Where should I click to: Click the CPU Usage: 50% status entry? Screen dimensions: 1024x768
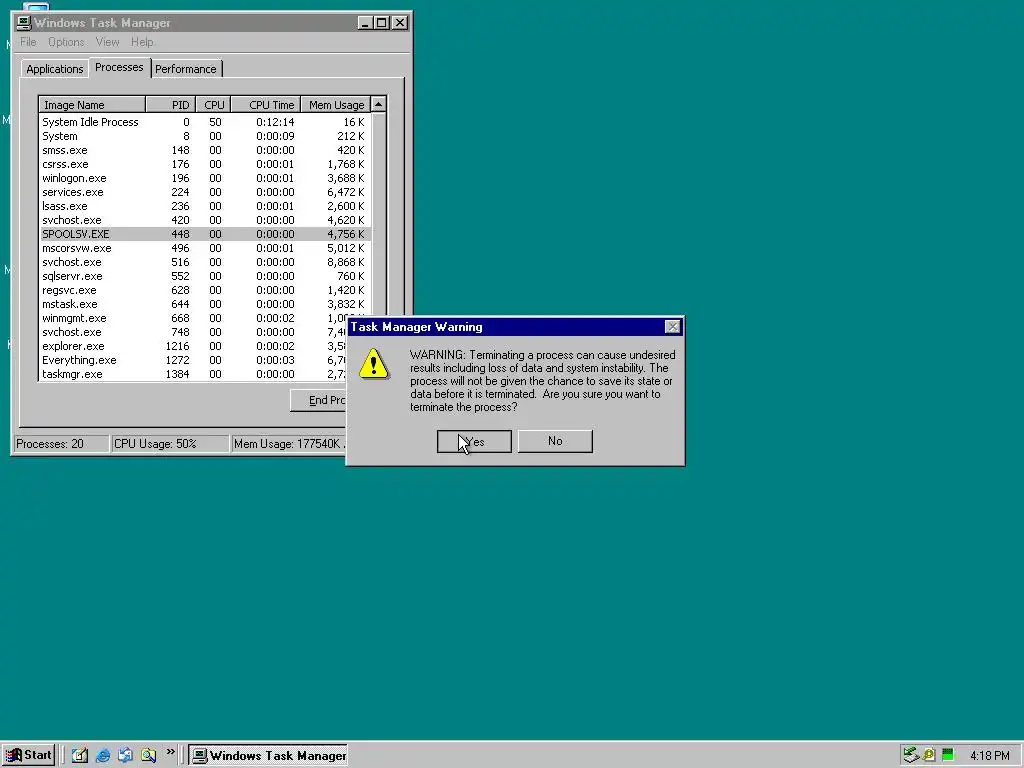click(170, 444)
